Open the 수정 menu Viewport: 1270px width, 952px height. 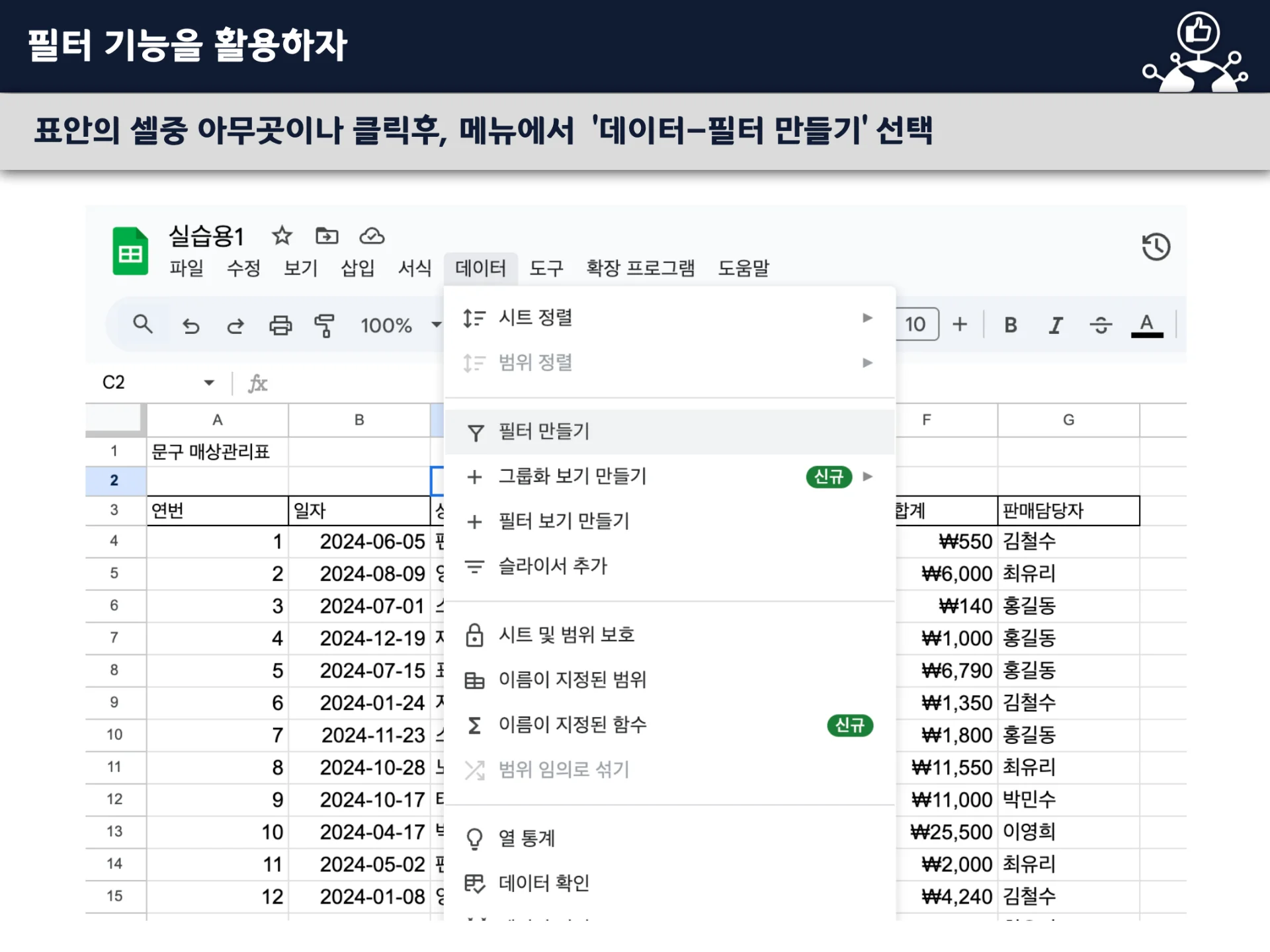(x=243, y=268)
